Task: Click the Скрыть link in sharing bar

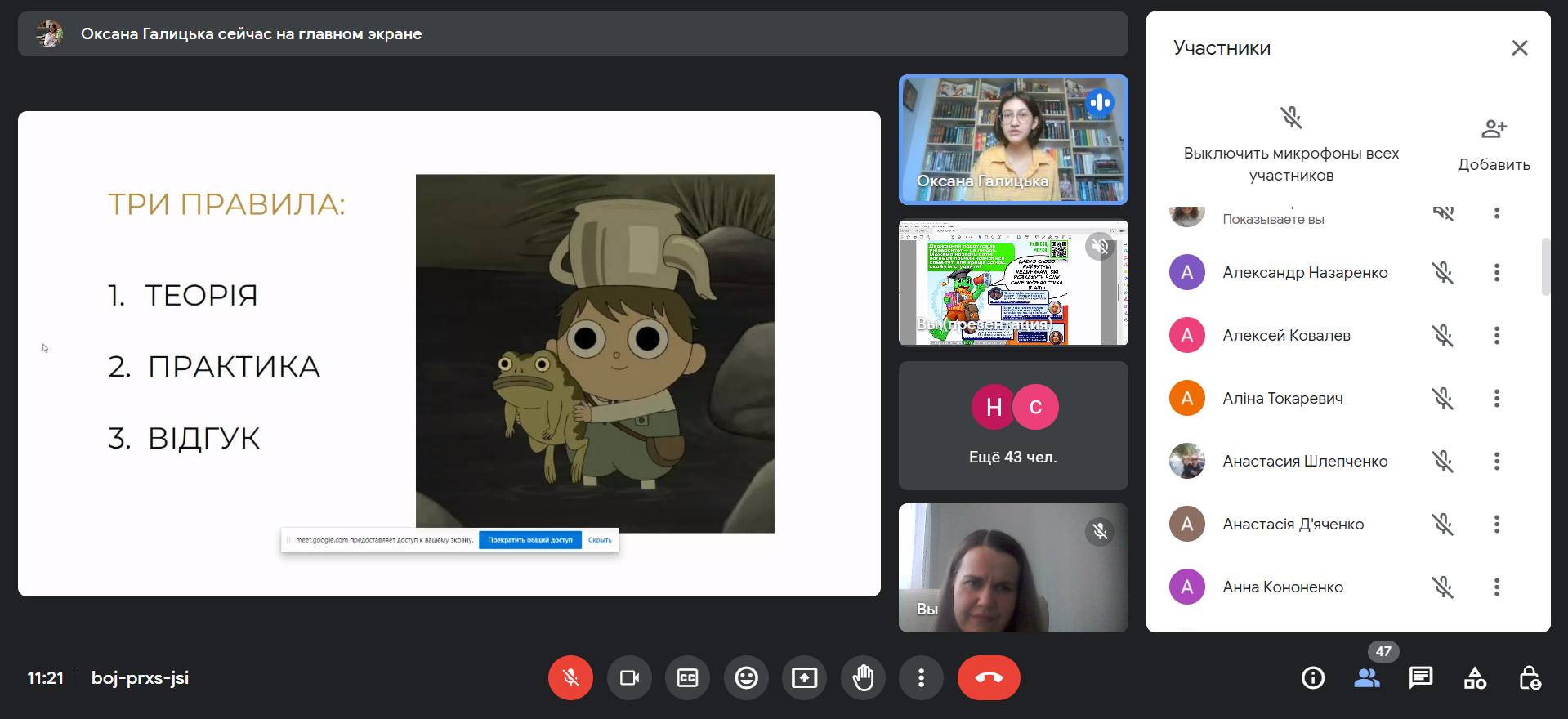Action: (x=600, y=540)
